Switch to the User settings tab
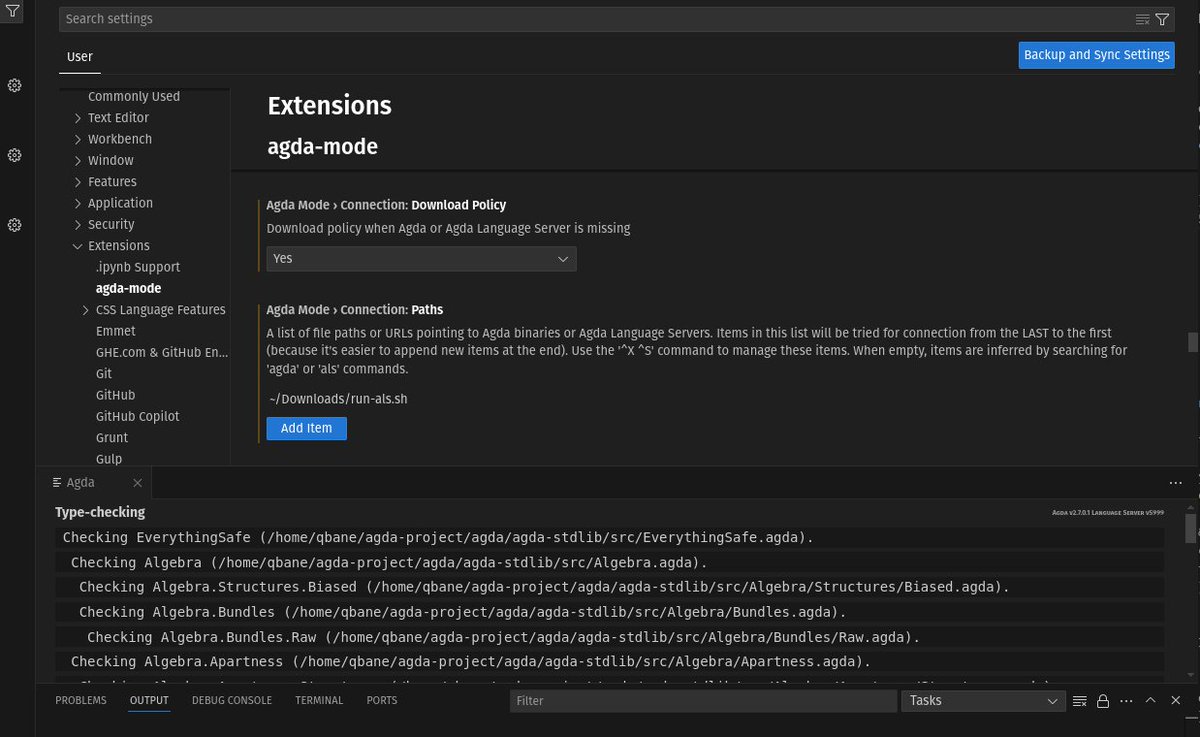1200x737 pixels. pyautogui.click(x=80, y=57)
